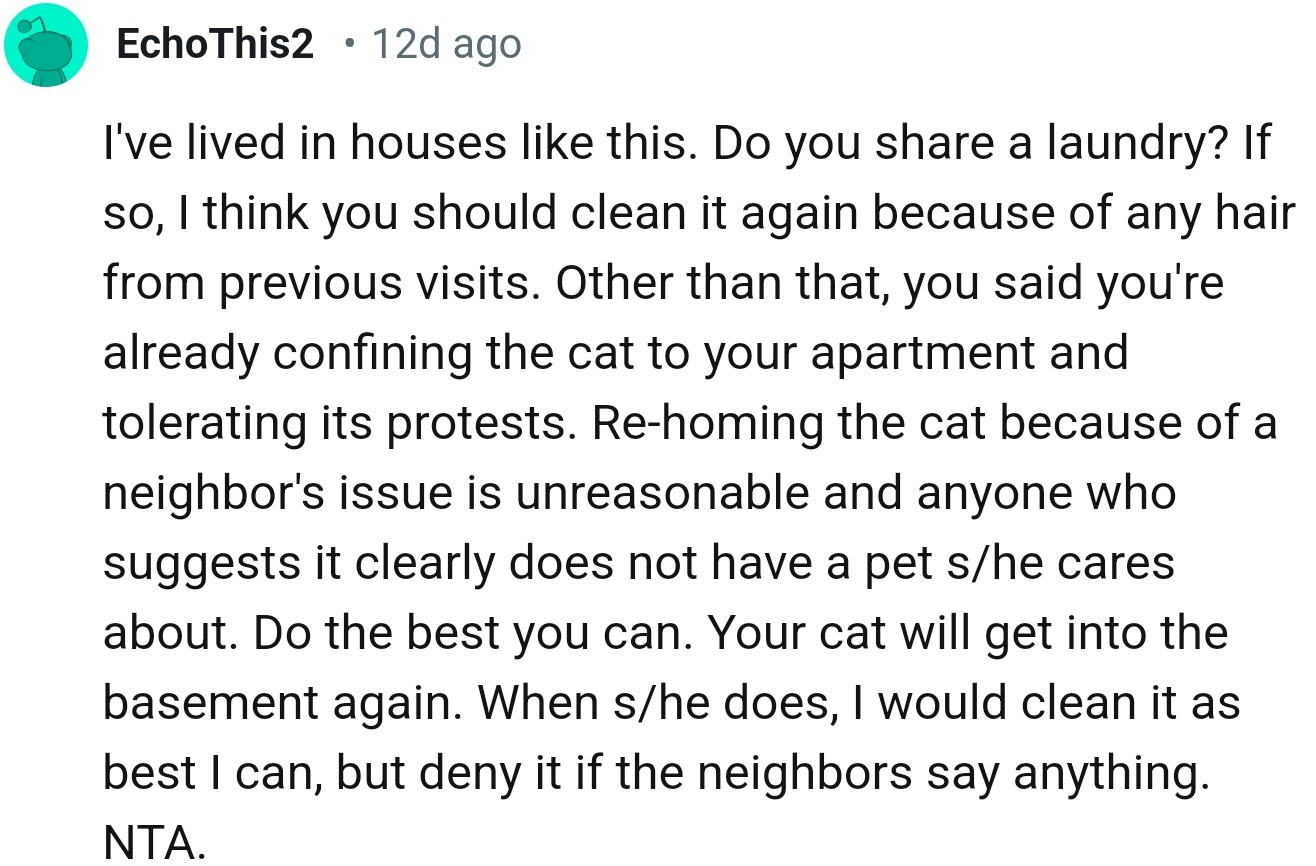Click the word "basement" in the comment
Viewport: 1316px width, 866px height.
[200, 702]
